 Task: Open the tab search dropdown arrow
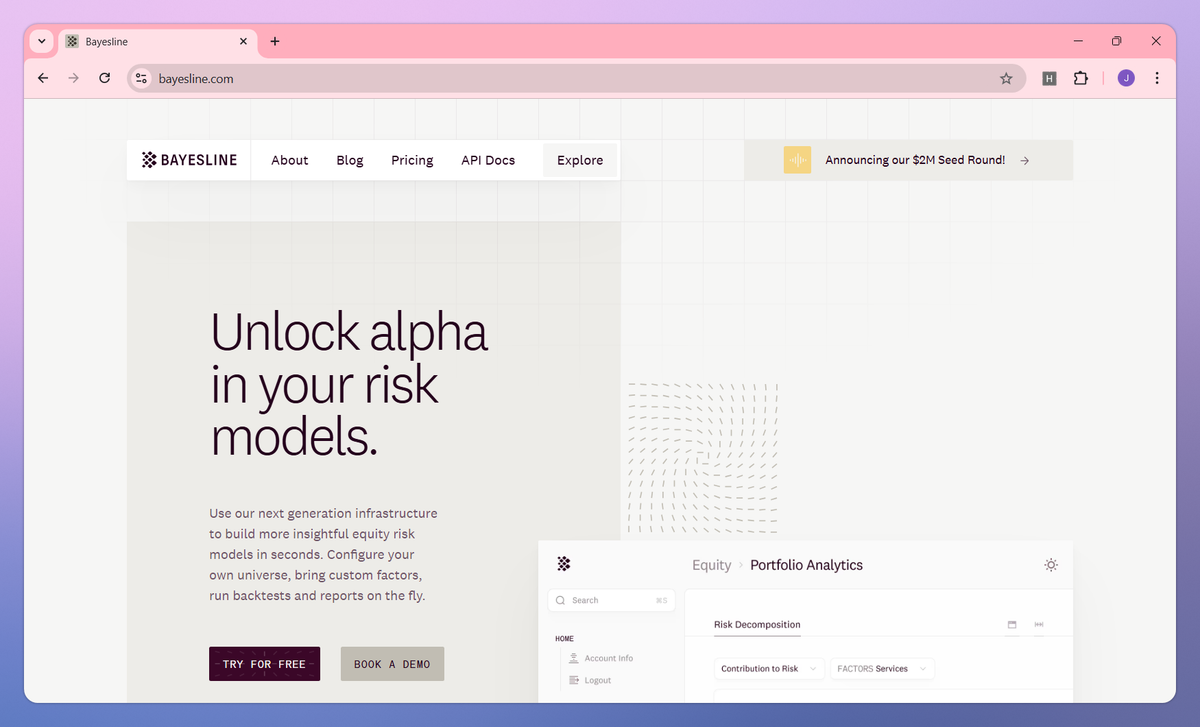(41, 41)
